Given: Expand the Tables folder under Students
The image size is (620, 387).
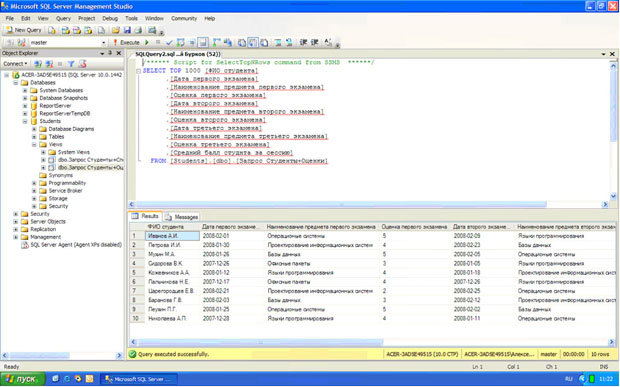Looking at the screenshot, I should pos(34,137).
